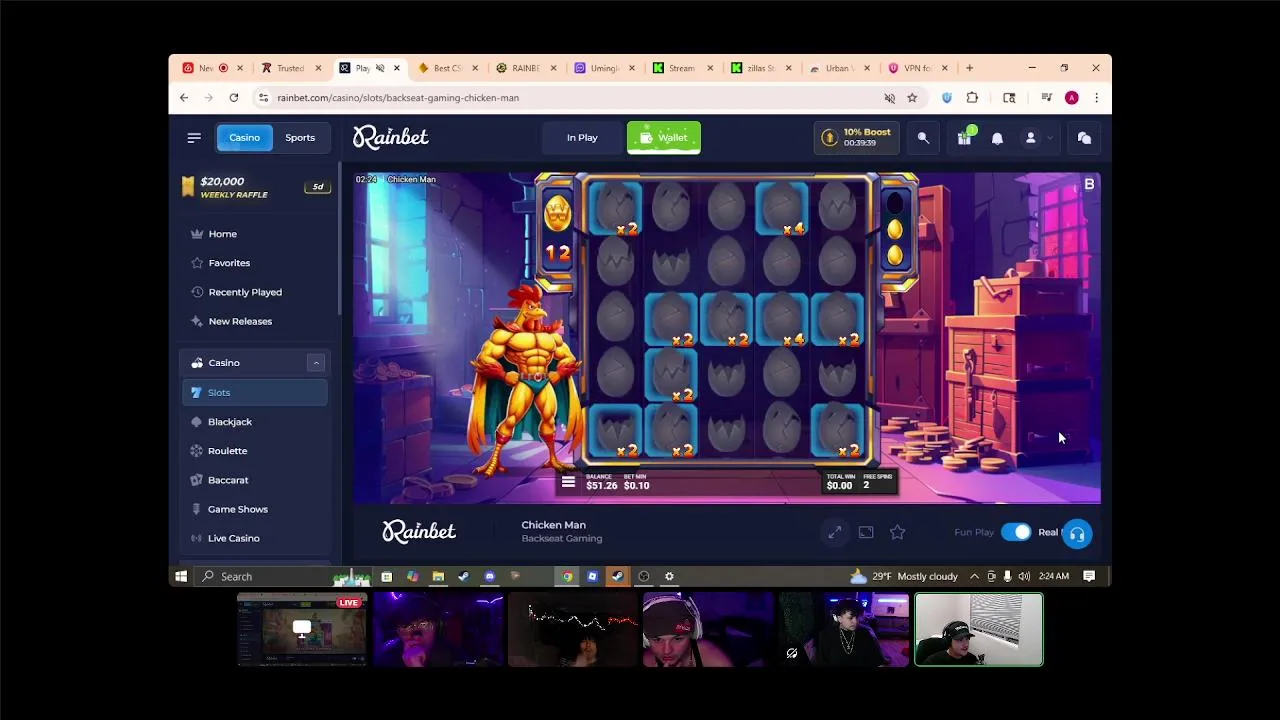The image size is (1280, 720).
Task: Mute site via Play tab speaker icon
Action: pos(380,68)
